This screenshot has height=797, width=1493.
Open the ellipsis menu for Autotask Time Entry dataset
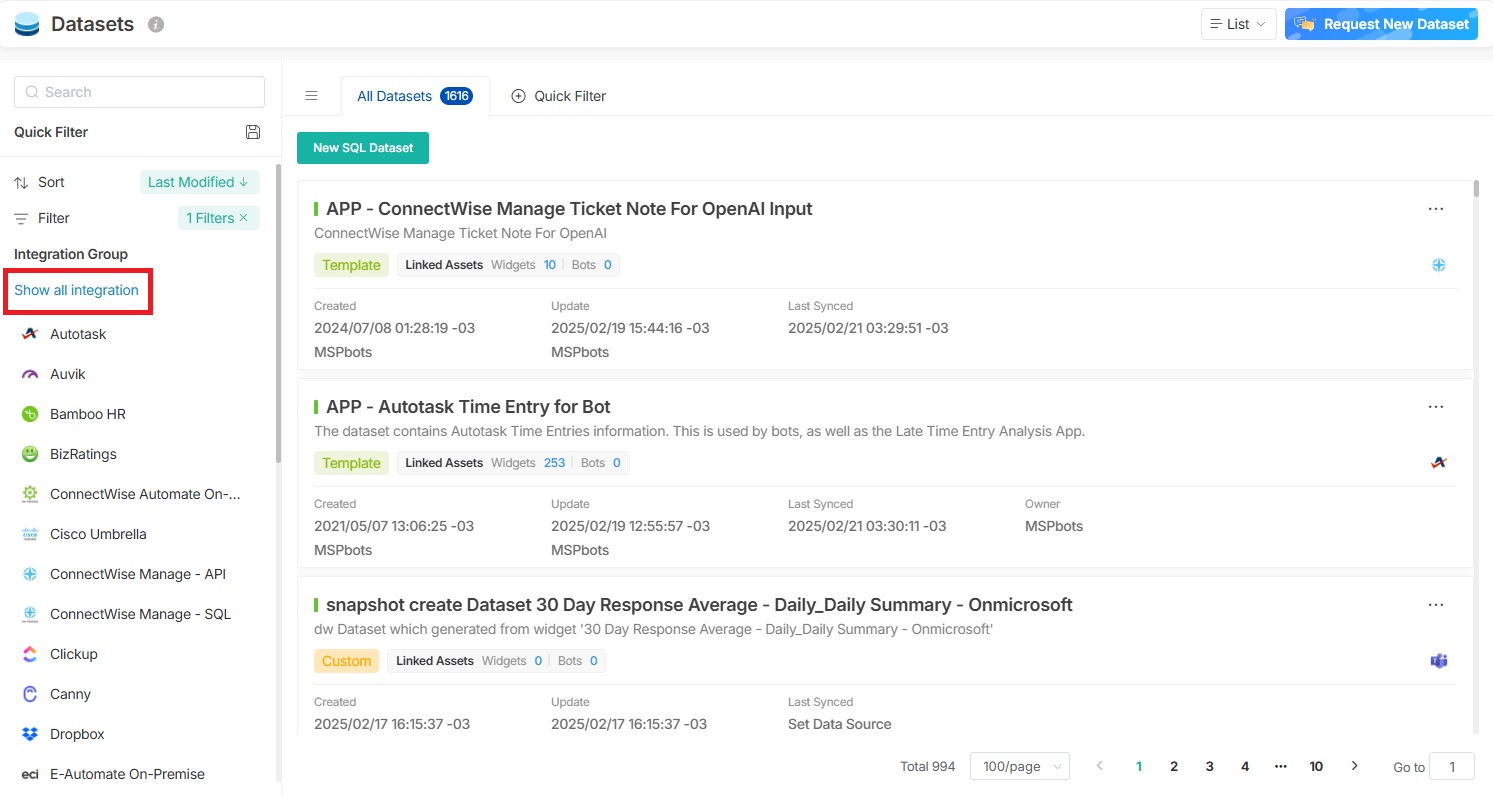coord(1435,407)
